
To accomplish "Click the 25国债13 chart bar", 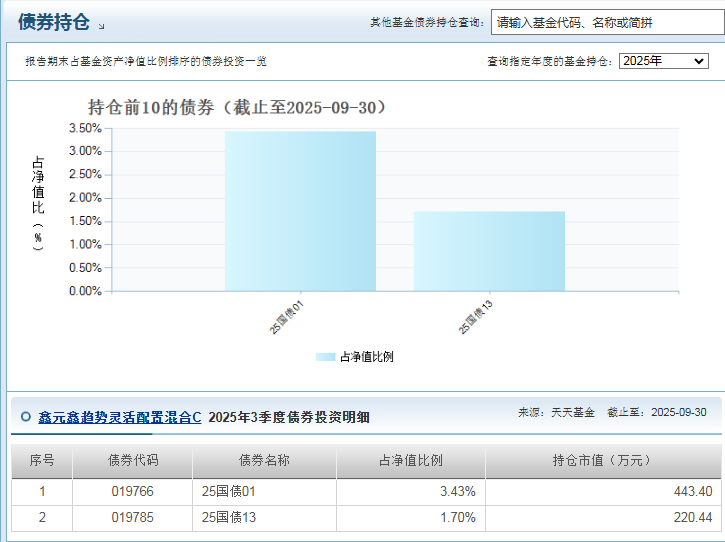I will click(489, 251).
